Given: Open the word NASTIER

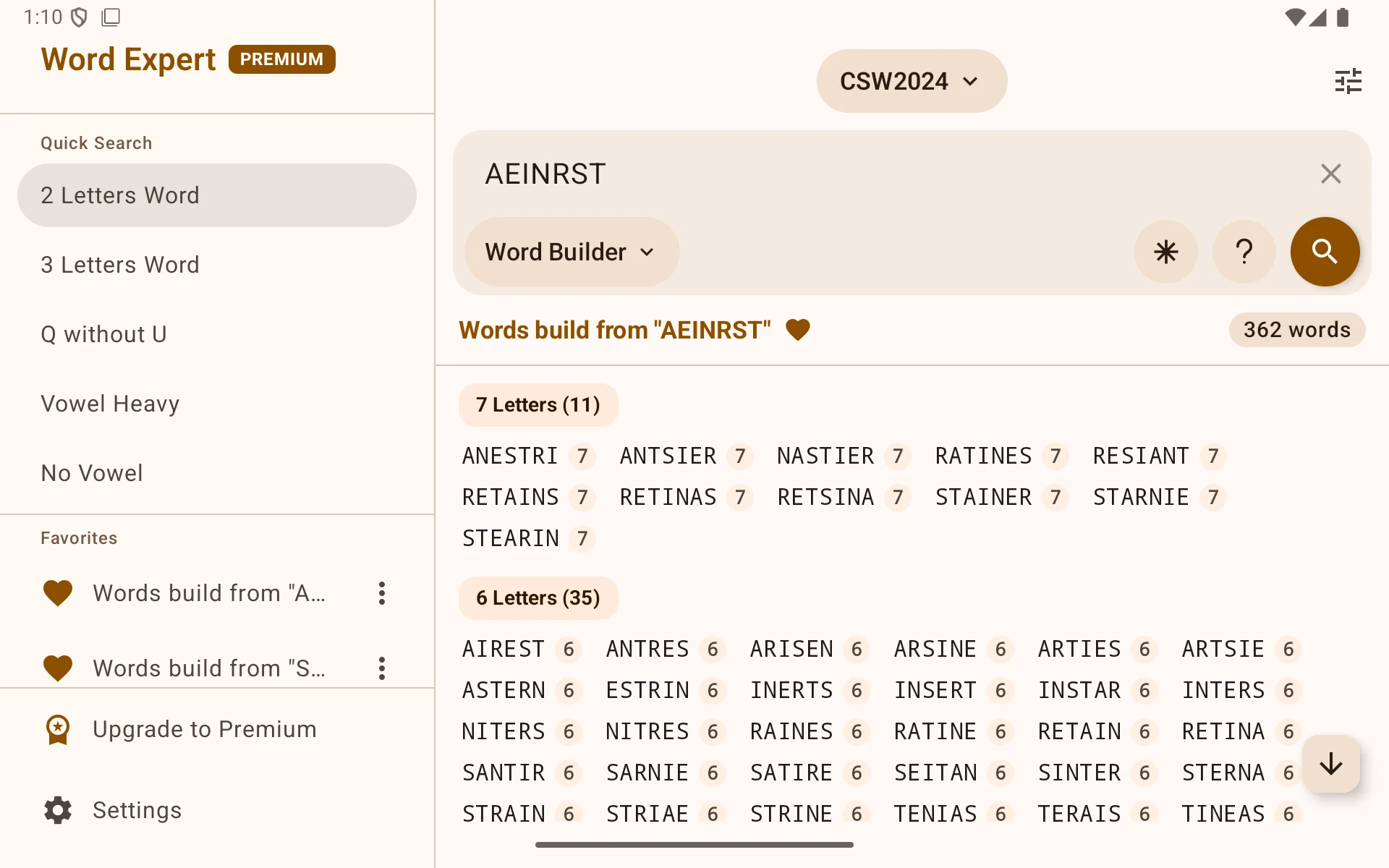Looking at the screenshot, I should point(825,456).
